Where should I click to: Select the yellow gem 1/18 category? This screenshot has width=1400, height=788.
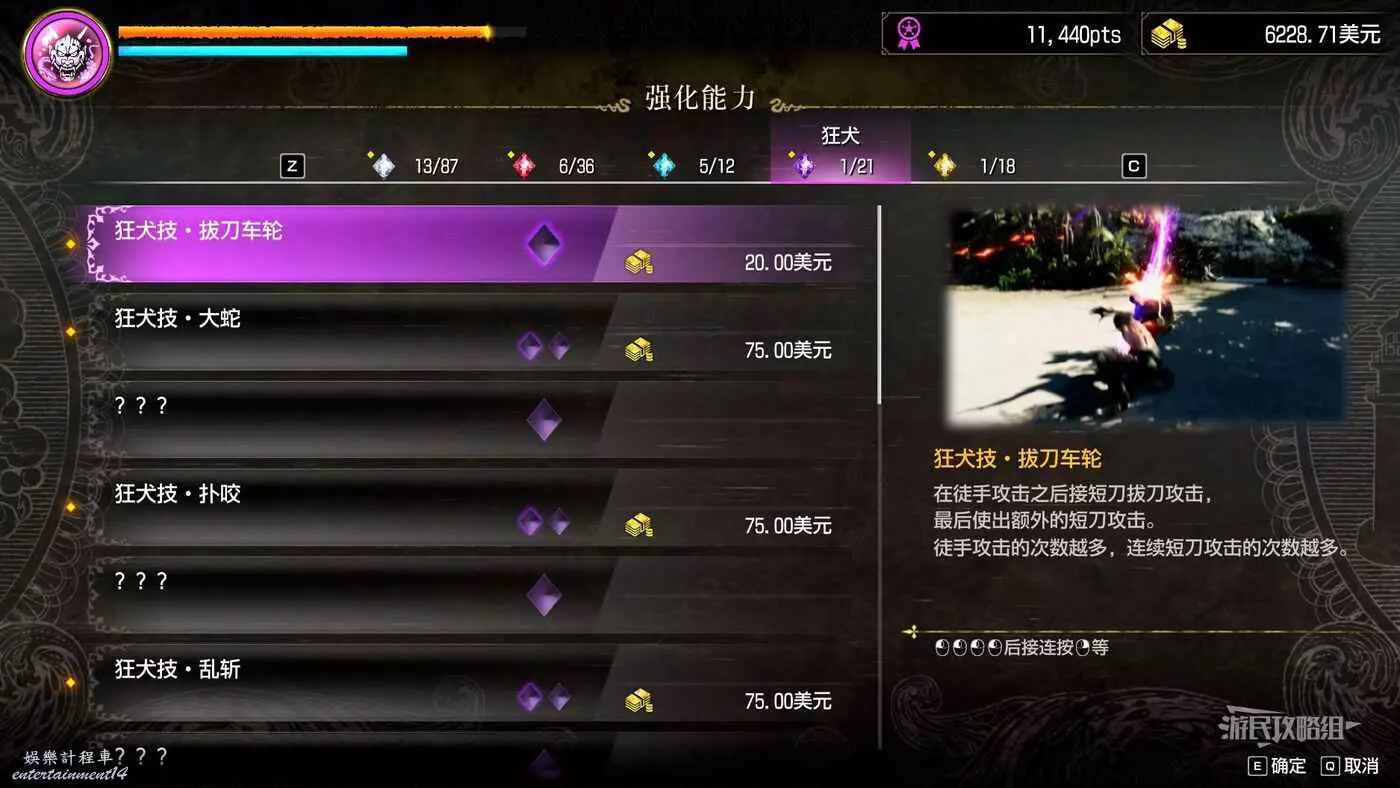pos(973,166)
